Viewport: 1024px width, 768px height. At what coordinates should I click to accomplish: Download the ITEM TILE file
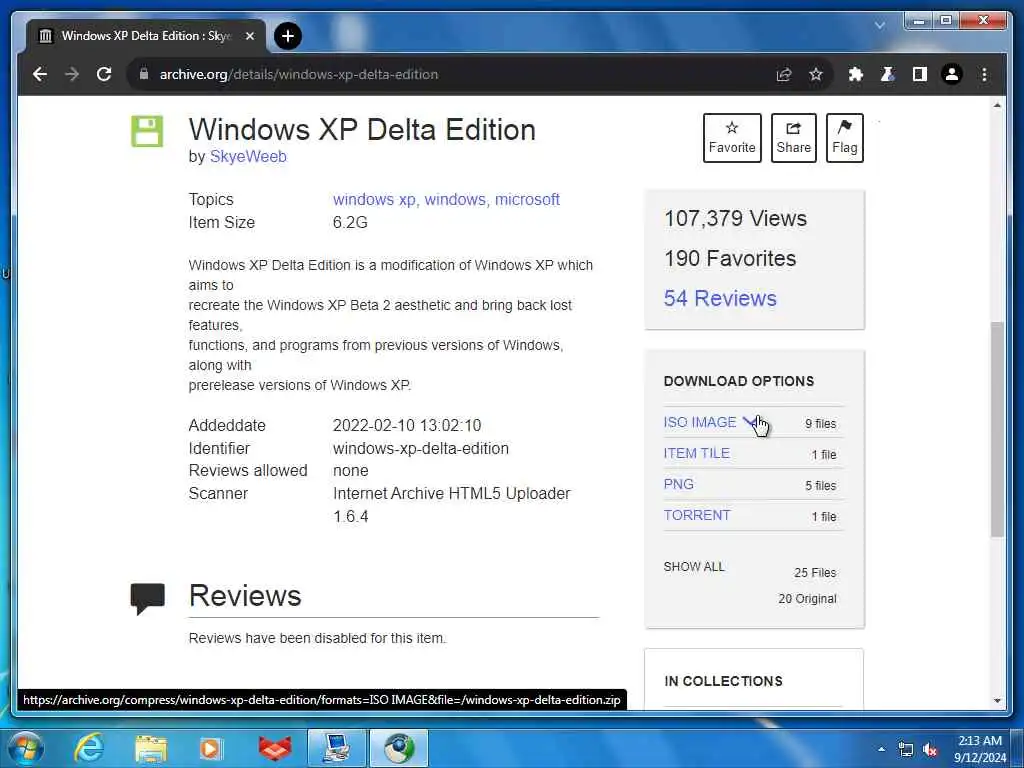click(x=696, y=453)
